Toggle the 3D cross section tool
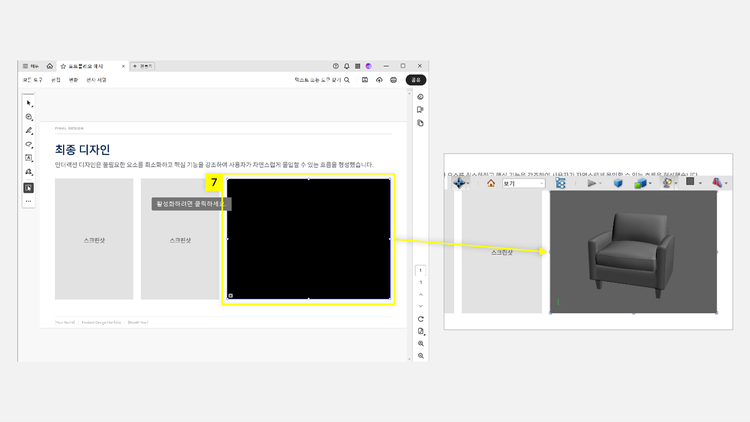The width and height of the screenshot is (750, 422). pos(717,182)
